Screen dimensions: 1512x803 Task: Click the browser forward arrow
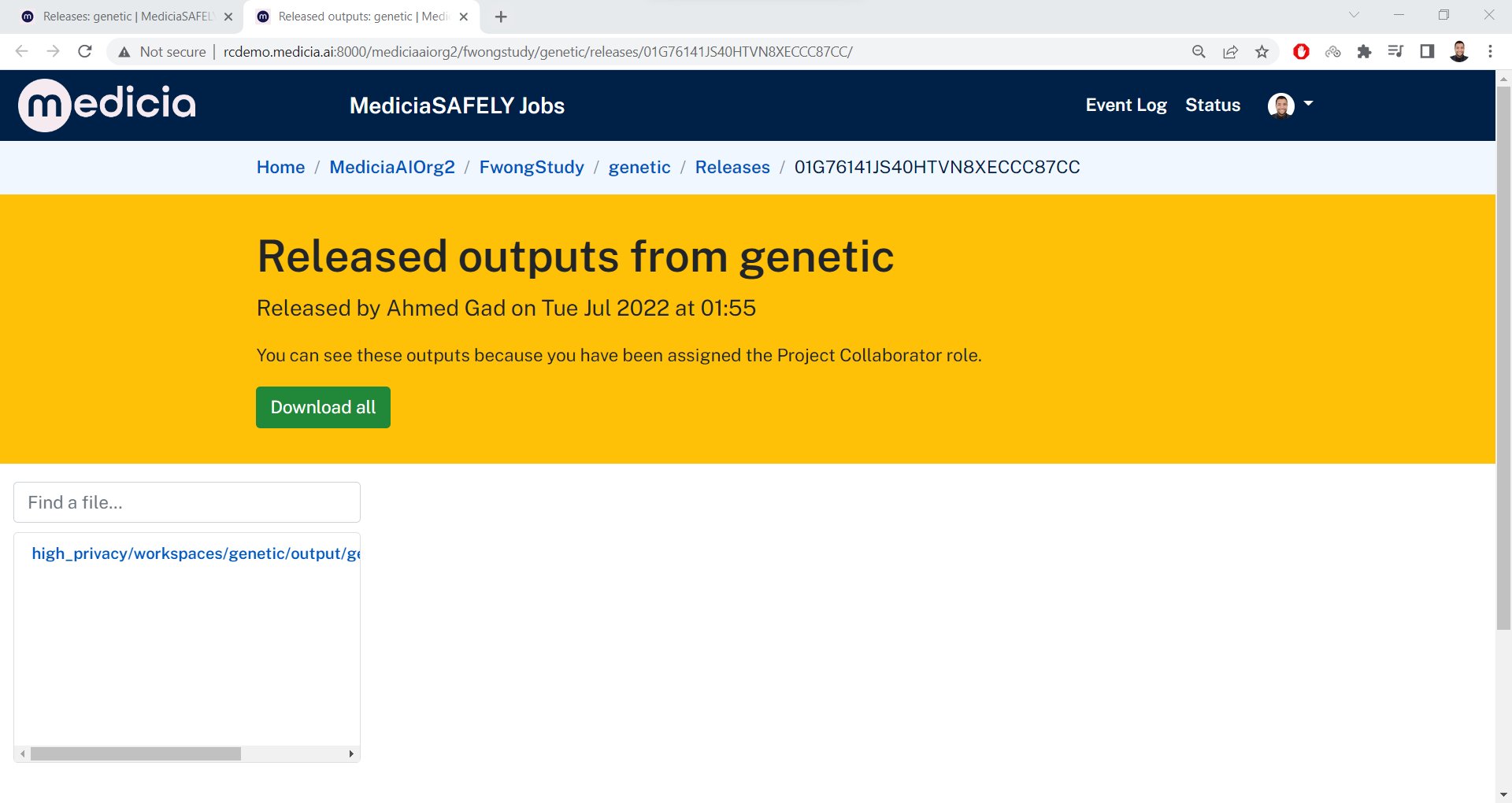pos(53,51)
